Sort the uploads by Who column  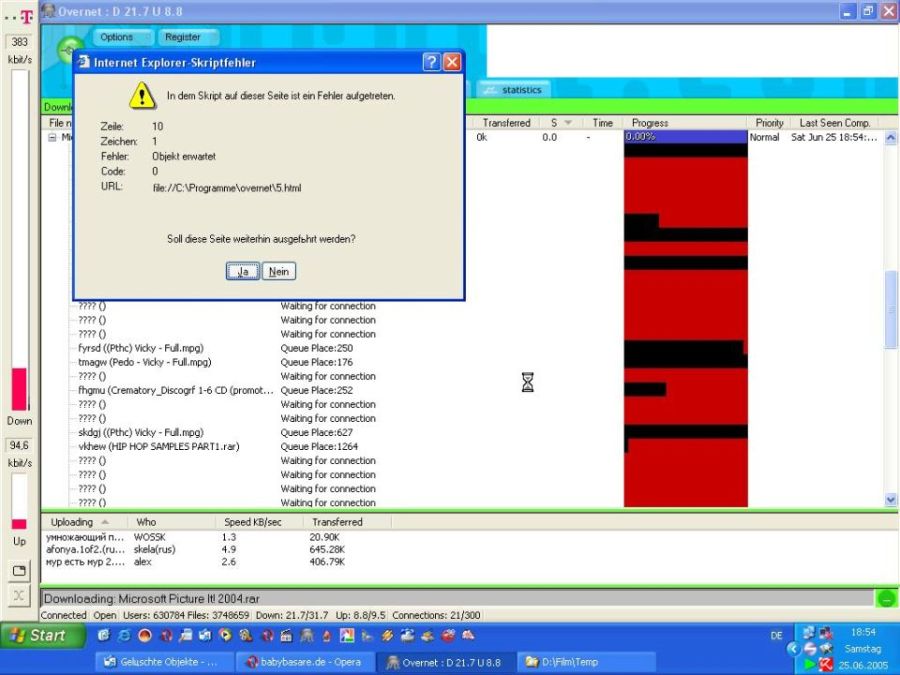[x=171, y=522]
